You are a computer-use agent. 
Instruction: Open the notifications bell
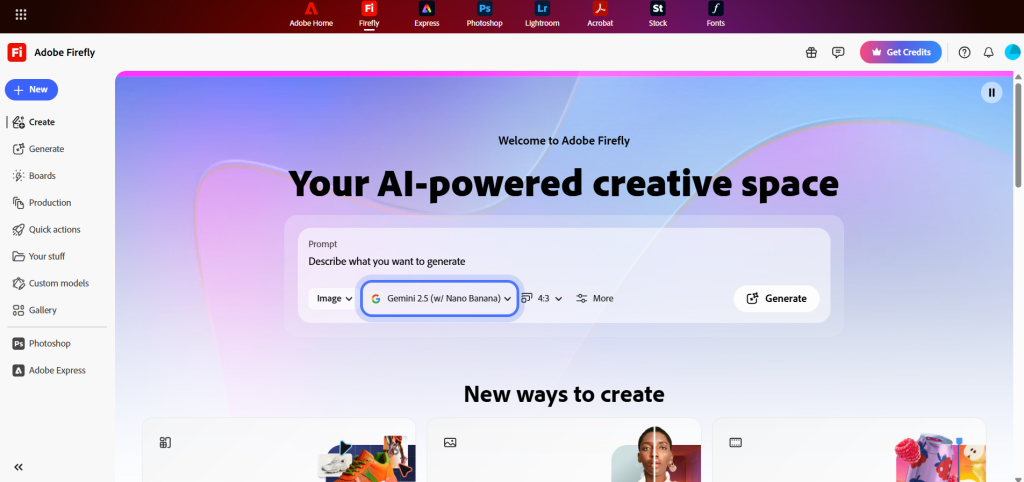[989, 52]
